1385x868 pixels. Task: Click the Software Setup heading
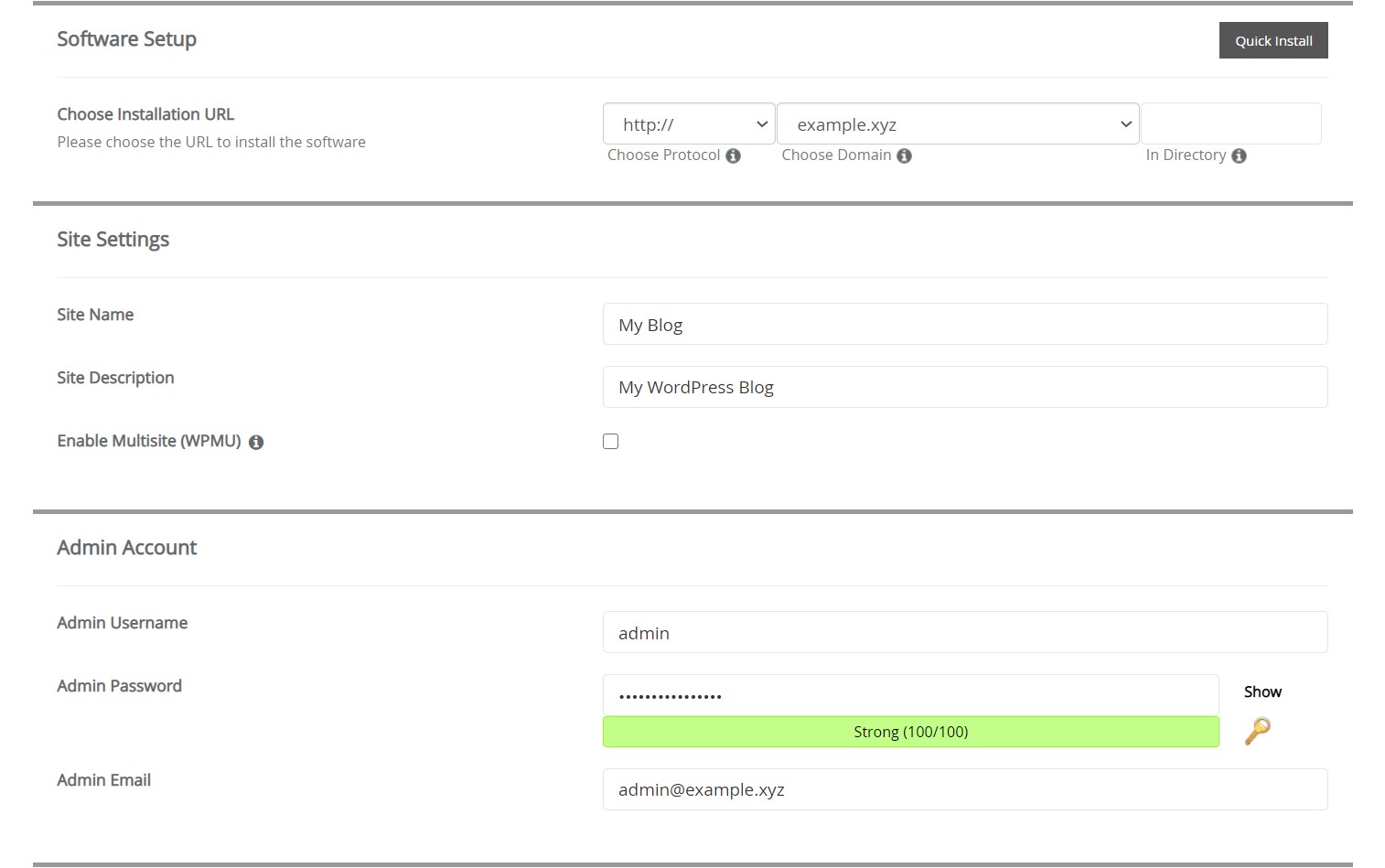[x=127, y=39]
